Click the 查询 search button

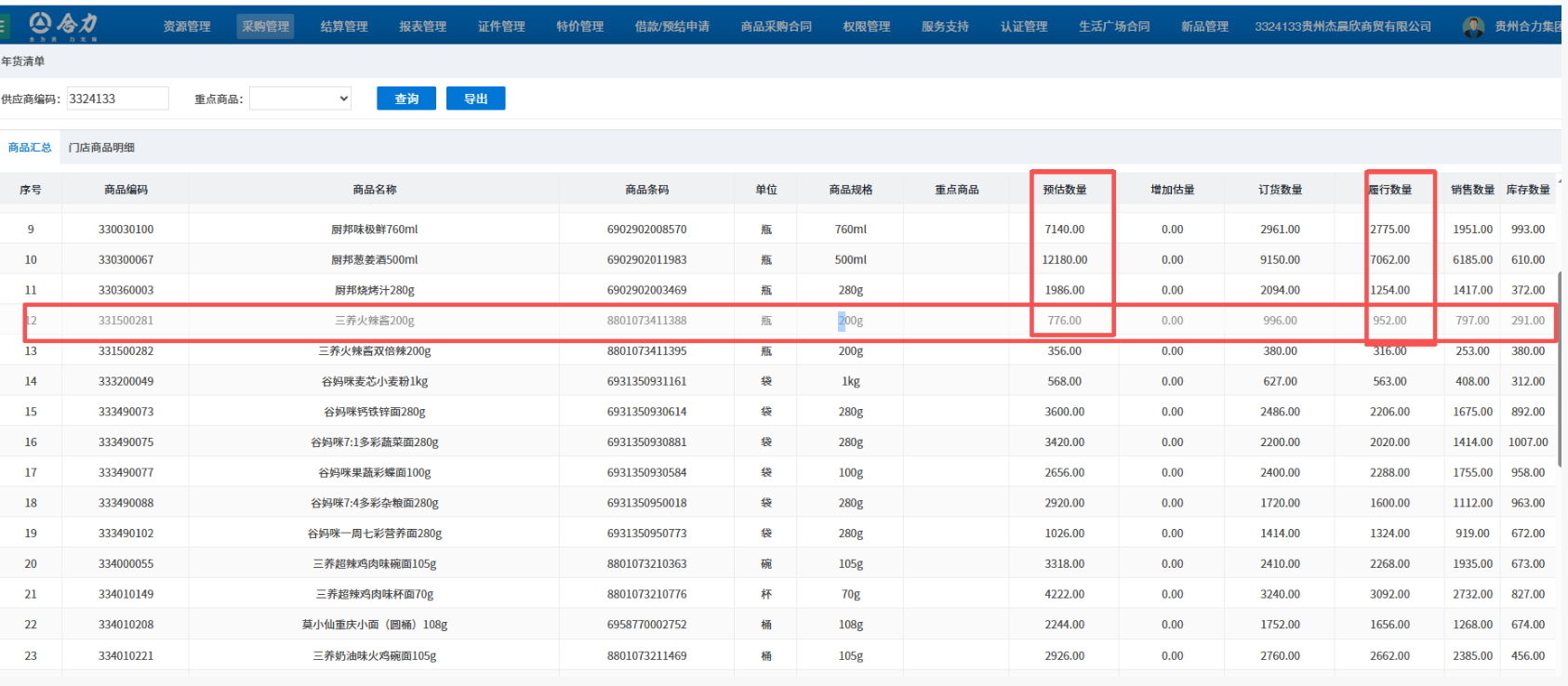click(x=406, y=99)
